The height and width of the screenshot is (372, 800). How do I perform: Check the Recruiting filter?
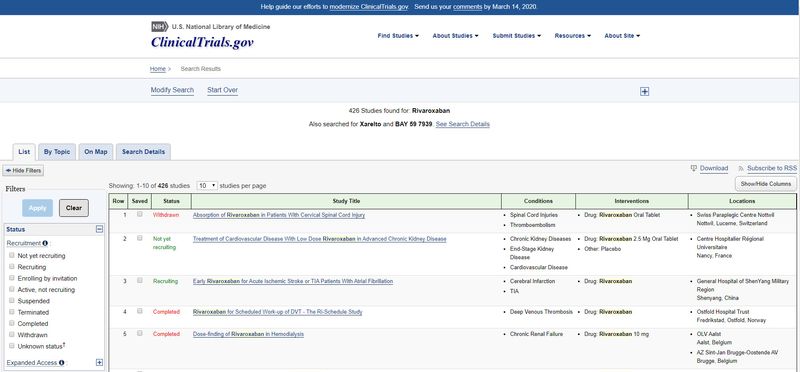(x=12, y=266)
